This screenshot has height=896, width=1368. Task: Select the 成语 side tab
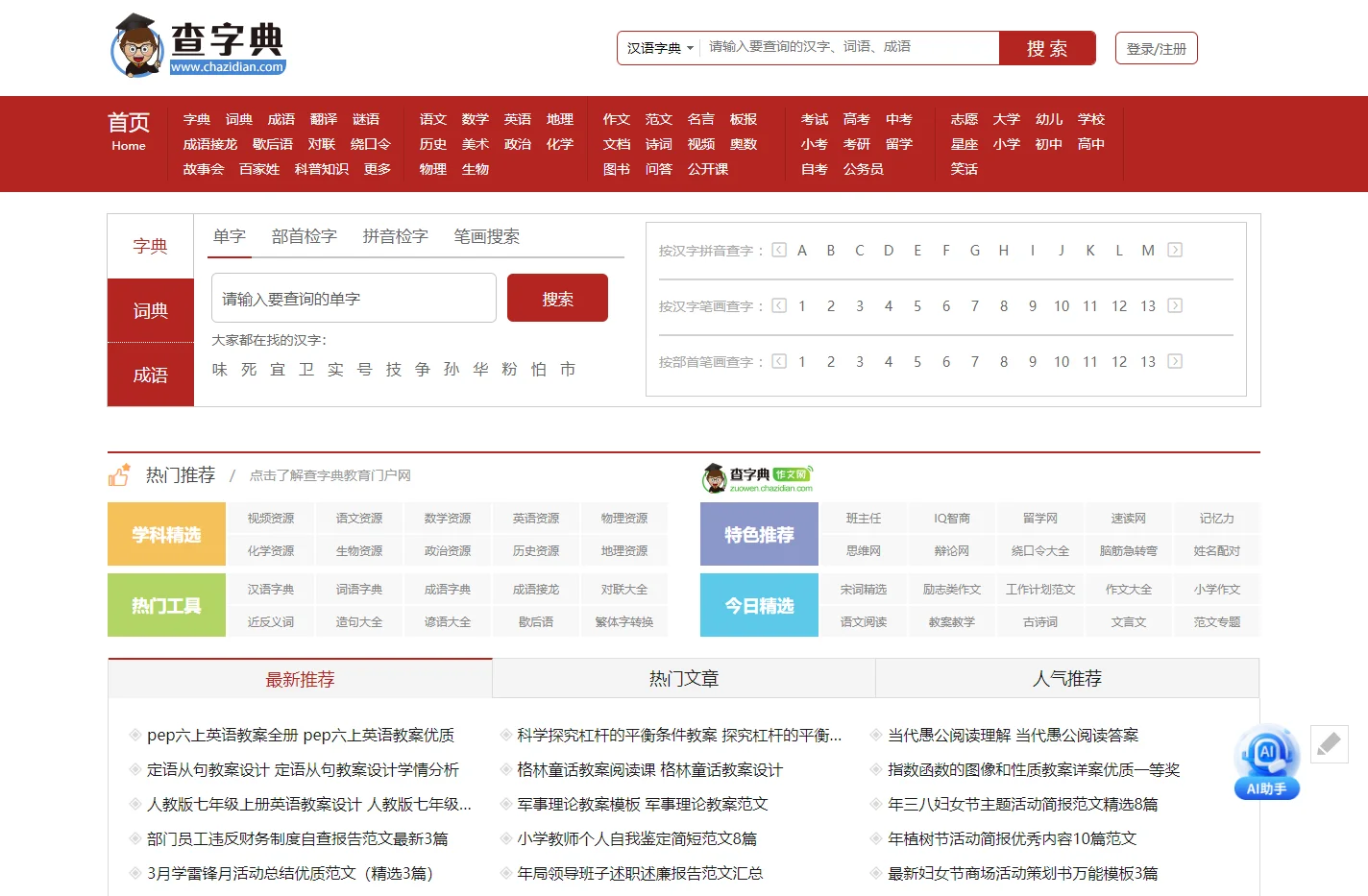click(x=151, y=375)
